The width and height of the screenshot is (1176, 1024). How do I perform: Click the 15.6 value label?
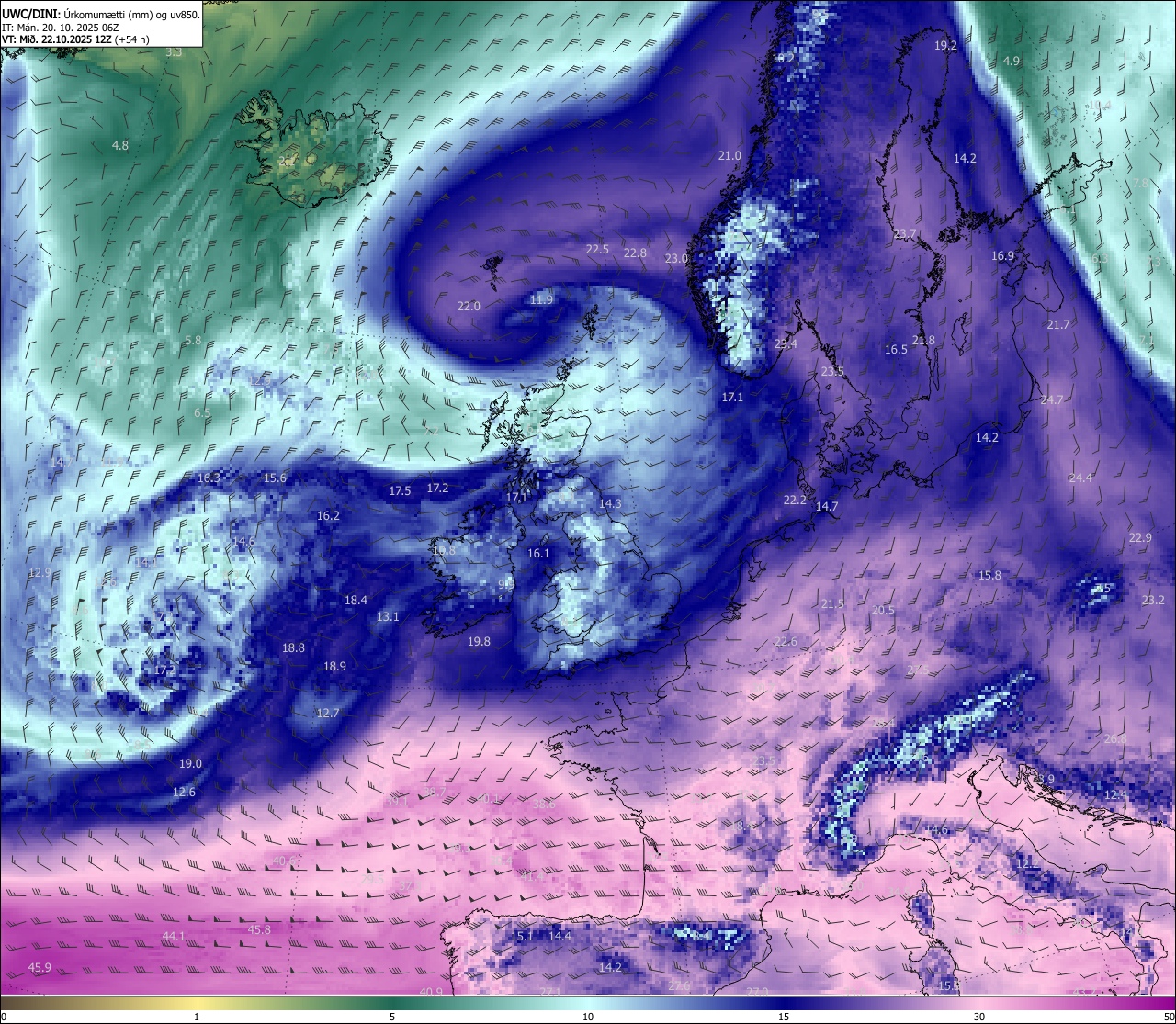(275, 478)
